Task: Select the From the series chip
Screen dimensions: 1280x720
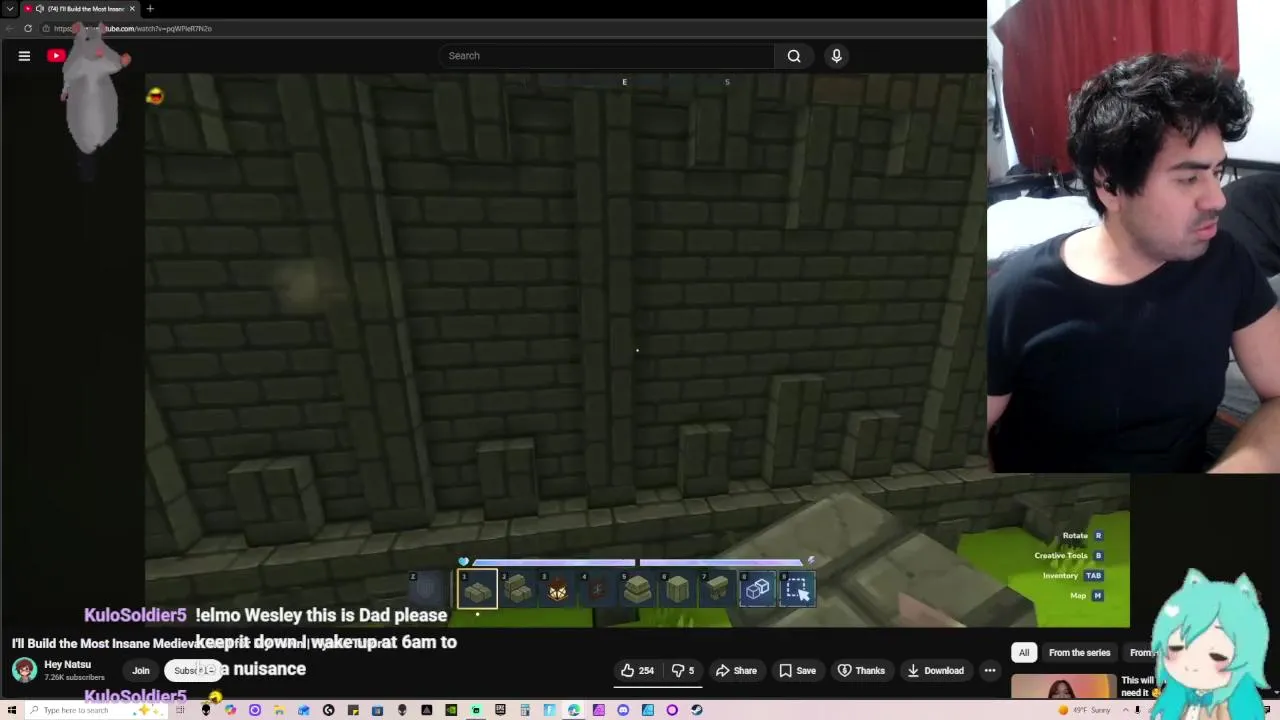Action: pos(1079,653)
